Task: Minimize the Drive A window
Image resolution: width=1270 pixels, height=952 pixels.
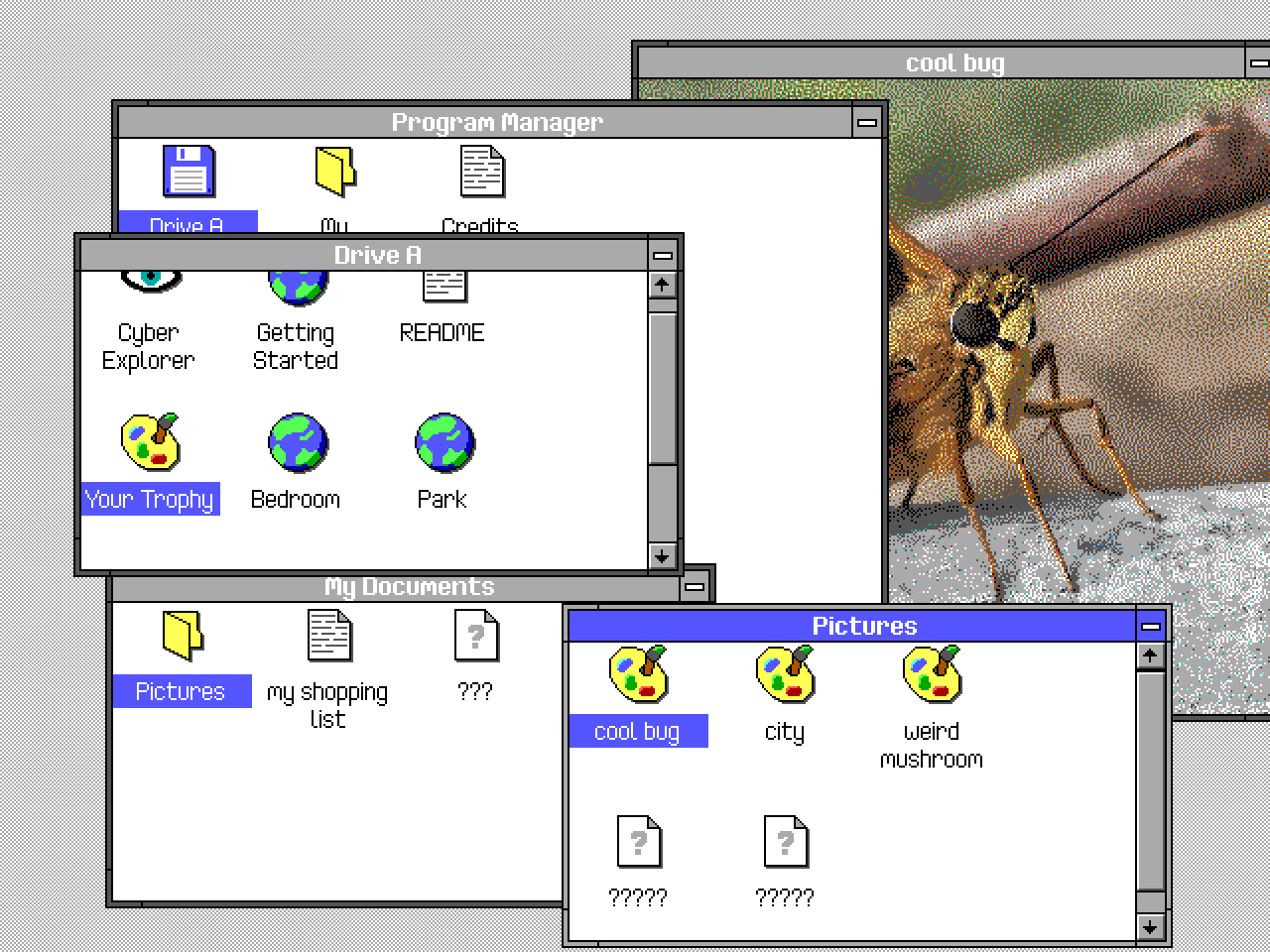Action: click(662, 255)
